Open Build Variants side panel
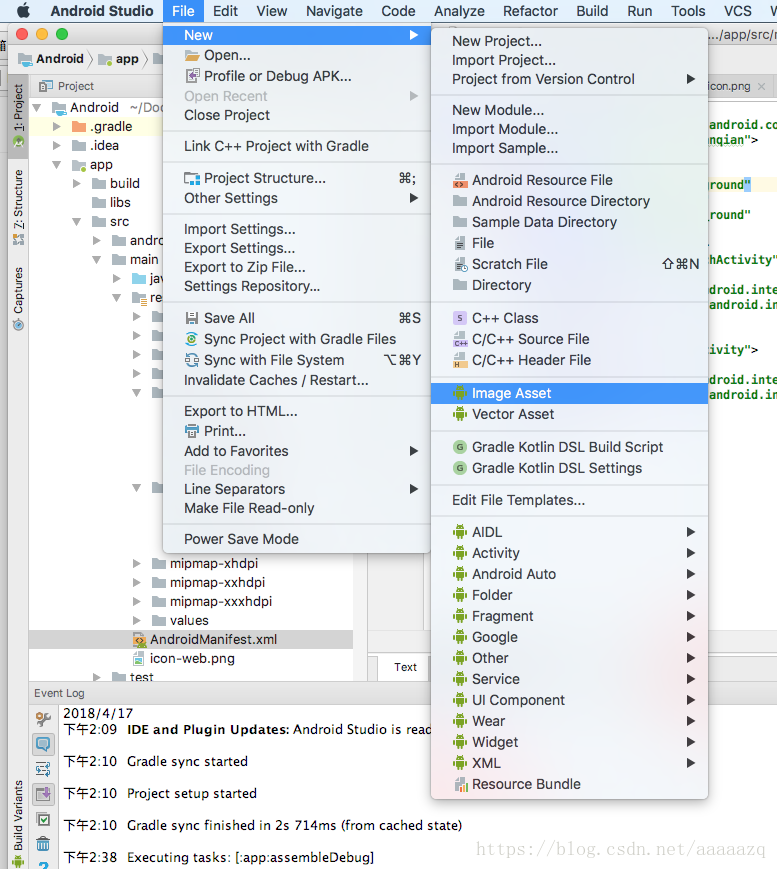 point(18,822)
